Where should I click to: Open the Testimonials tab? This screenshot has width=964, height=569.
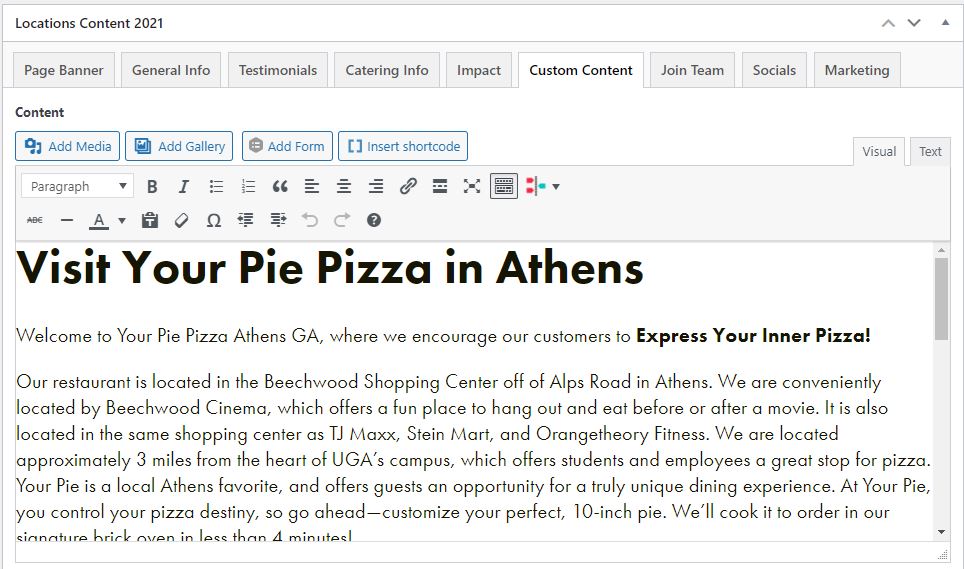click(x=278, y=70)
